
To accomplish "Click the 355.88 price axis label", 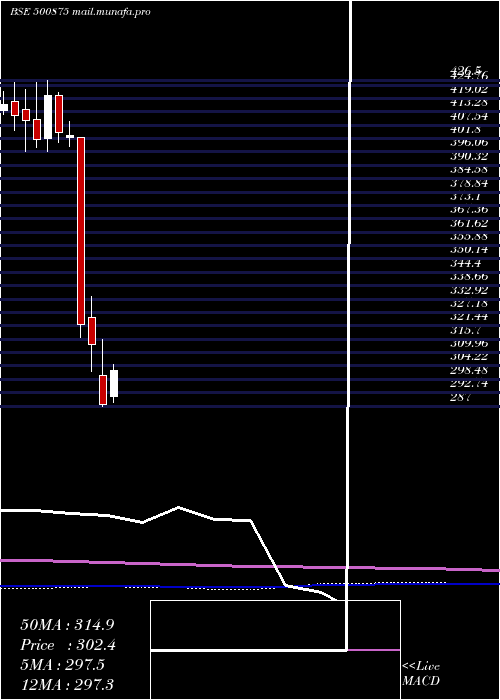I will (x=469, y=237).
